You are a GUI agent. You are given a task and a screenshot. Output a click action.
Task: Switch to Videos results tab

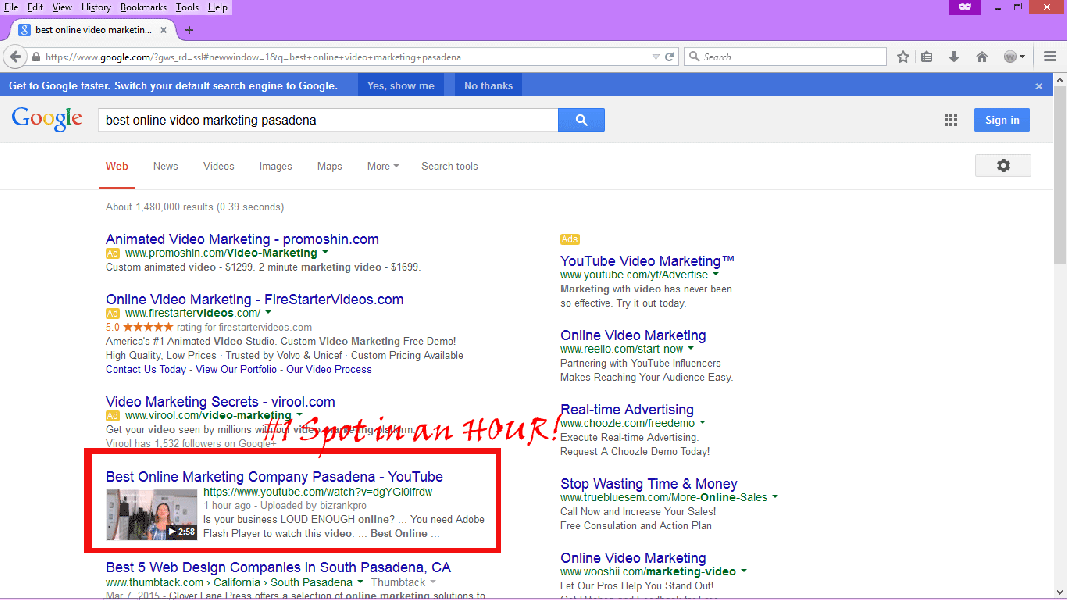(x=218, y=166)
